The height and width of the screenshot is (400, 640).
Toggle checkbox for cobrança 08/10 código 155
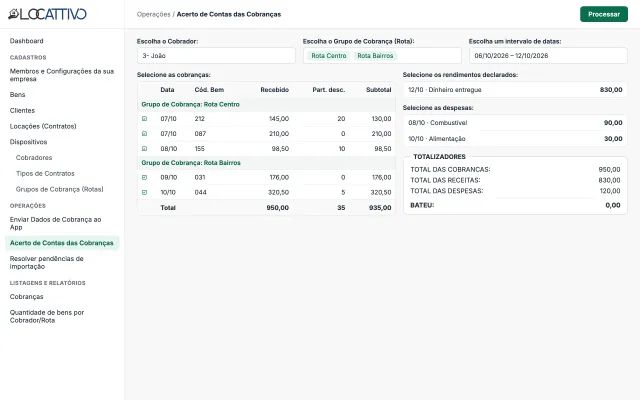144,149
